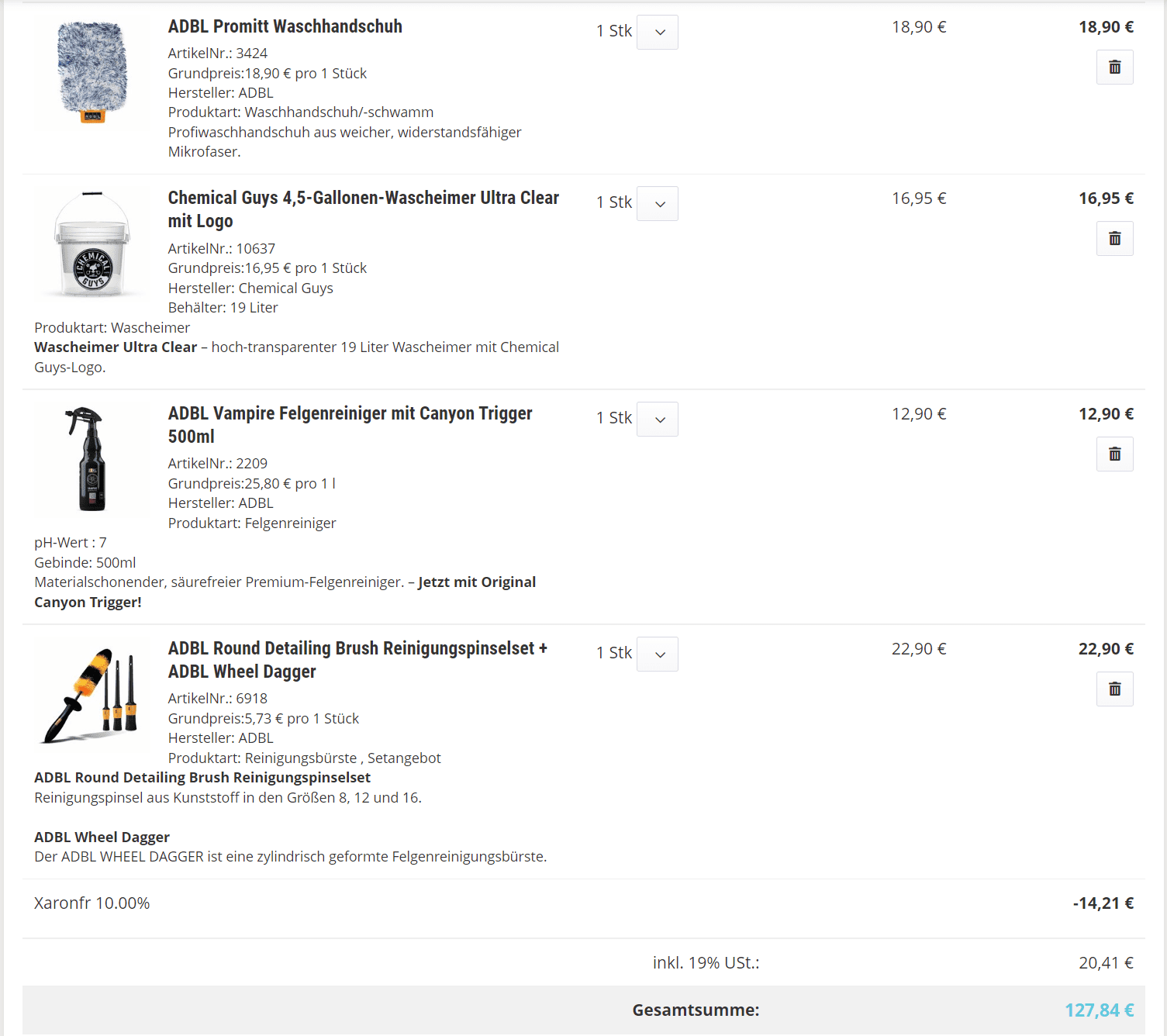Click Grundpreis:25,80 € pro 1 l text
Viewport: 1167px width, 1036px height.
252,484
